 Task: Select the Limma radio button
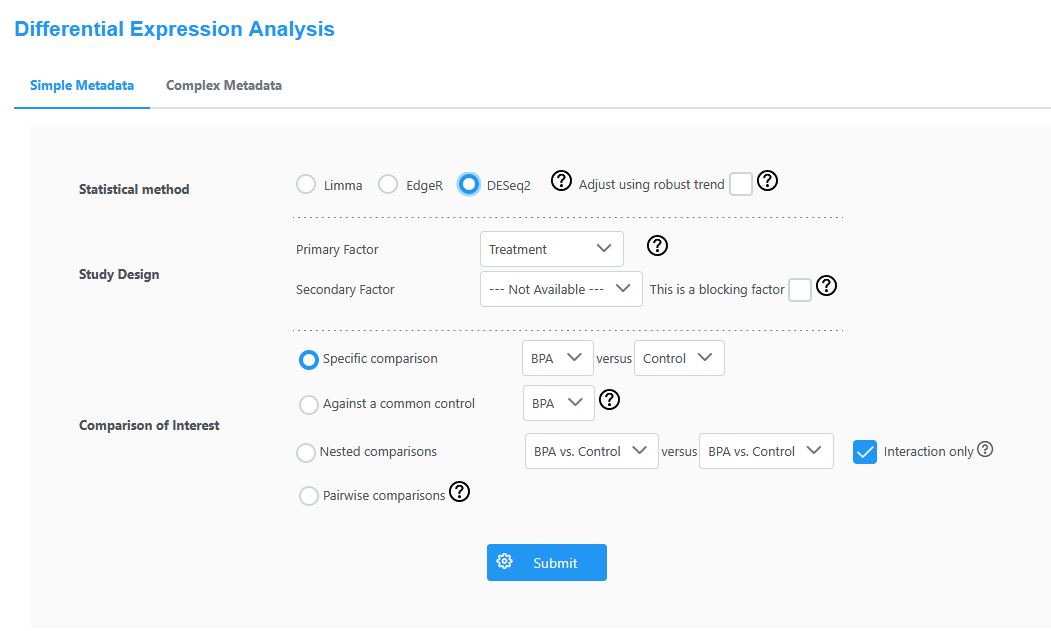point(306,184)
